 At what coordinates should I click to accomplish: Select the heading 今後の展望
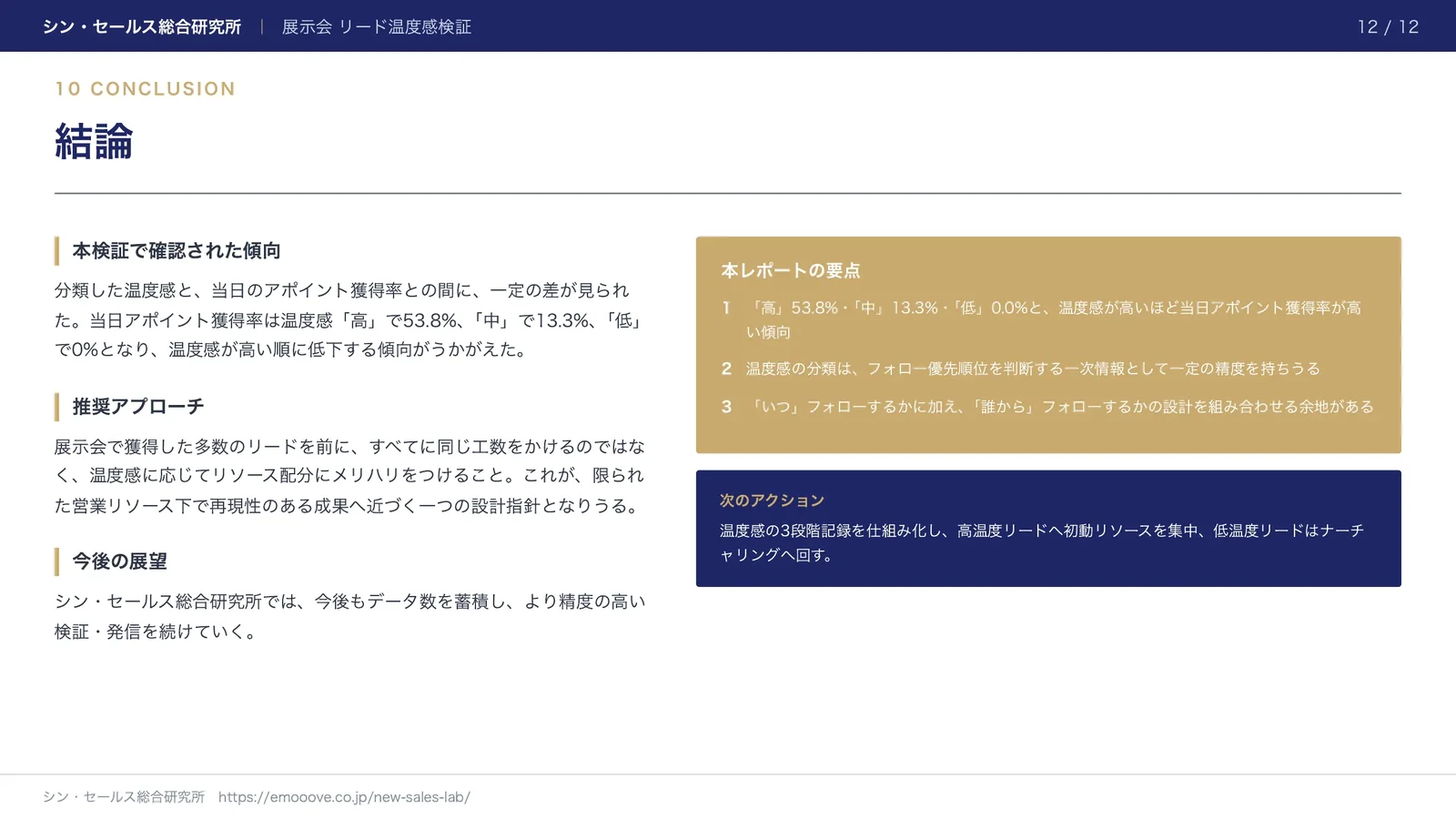[120, 561]
